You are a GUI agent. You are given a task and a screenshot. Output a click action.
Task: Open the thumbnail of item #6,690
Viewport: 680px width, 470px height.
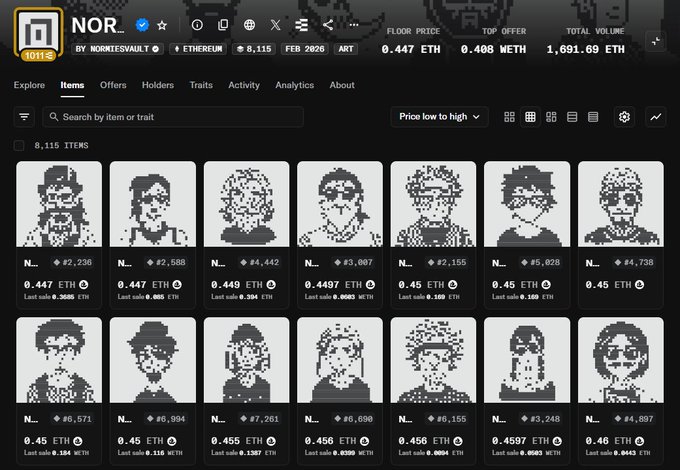tap(340, 360)
